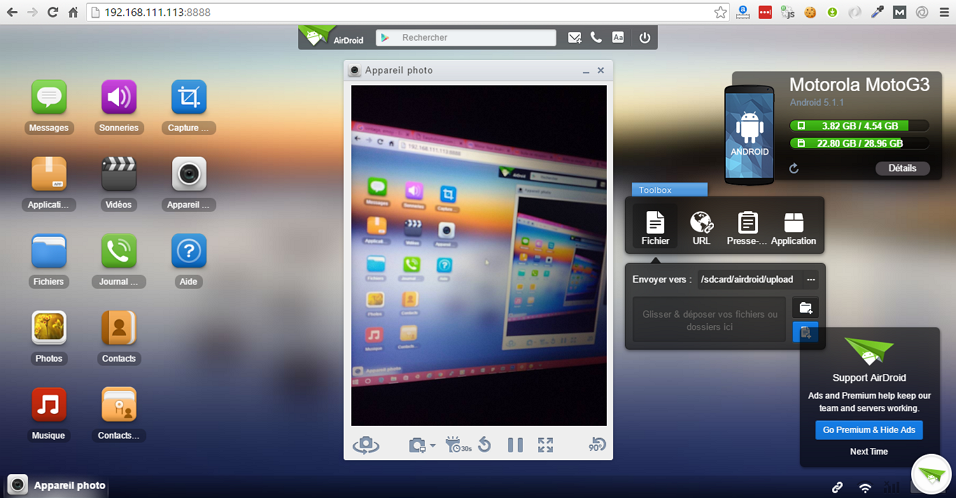The image size is (956, 498).
Task: Close the Appareil photo window
Action: tap(601, 71)
